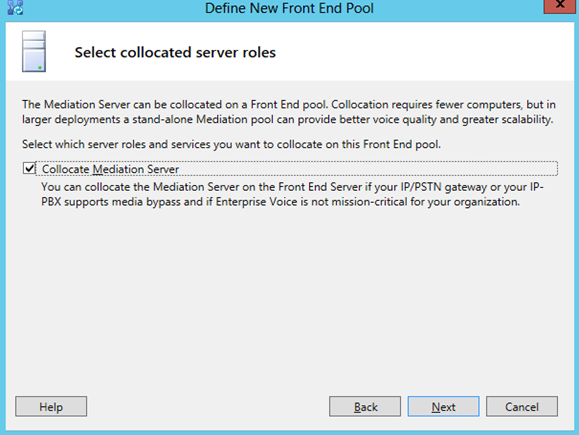Click the line starting 'The Mediation Server can be collocated'
This screenshot has width=579, height=435.
click(289, 105)
